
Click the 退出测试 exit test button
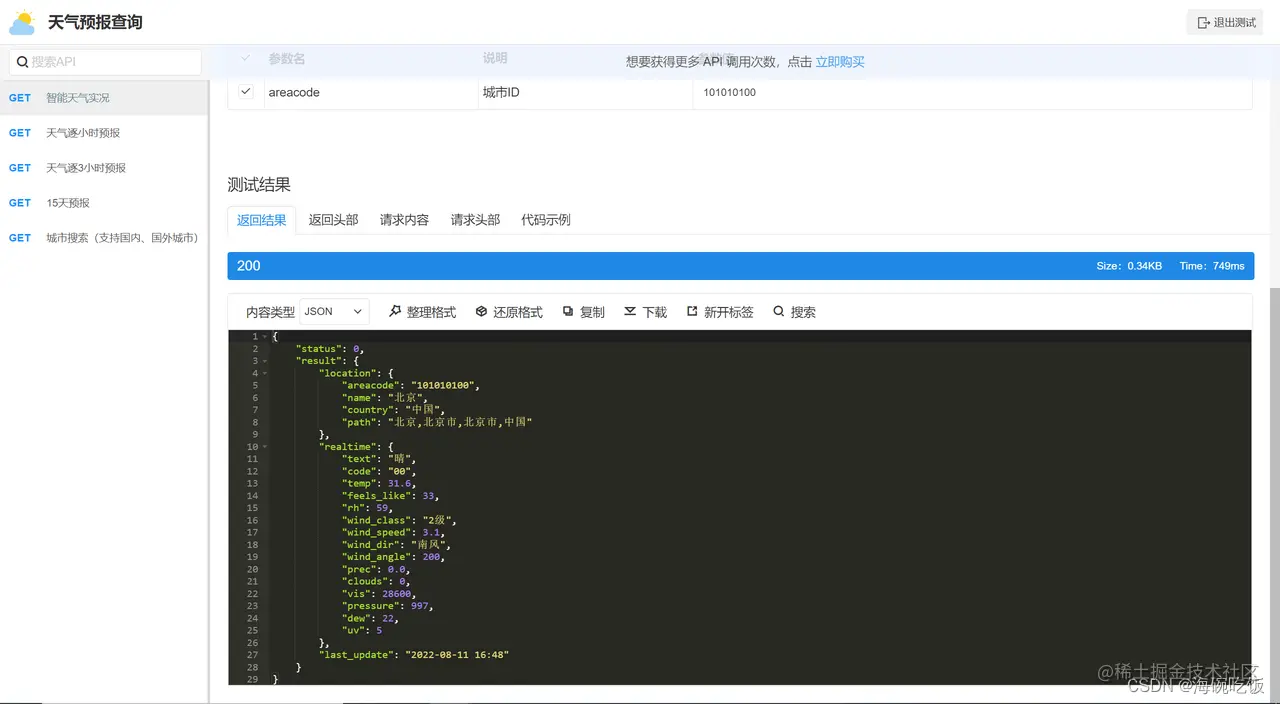coord(1224,21)
